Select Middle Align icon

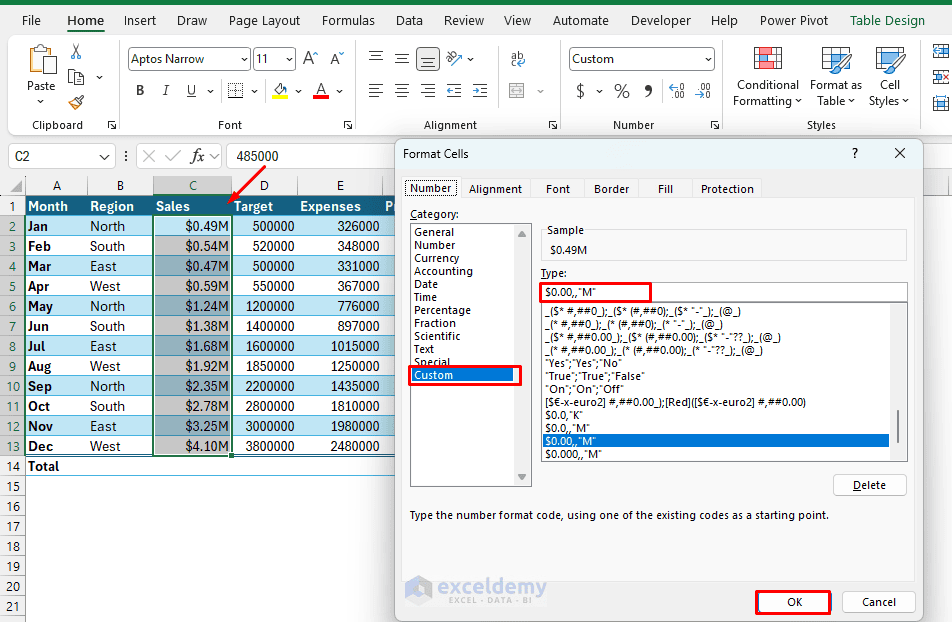[402, 58]
